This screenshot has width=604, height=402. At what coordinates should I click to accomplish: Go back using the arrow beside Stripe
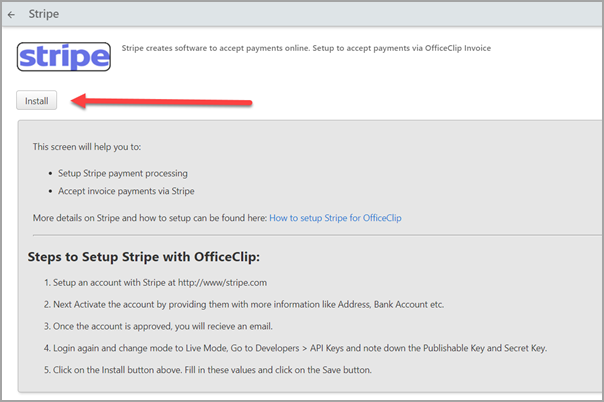11,15
